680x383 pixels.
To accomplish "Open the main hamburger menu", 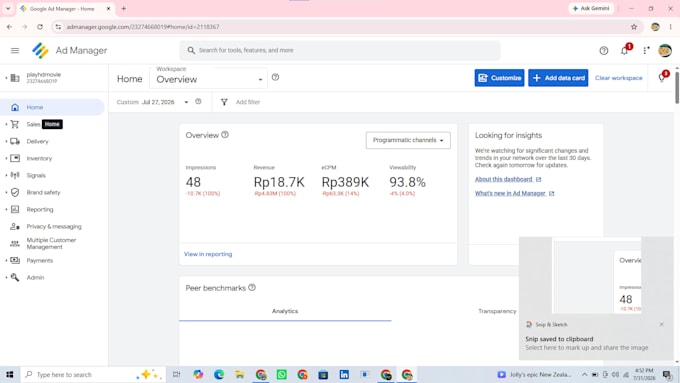I will (15, 50).
